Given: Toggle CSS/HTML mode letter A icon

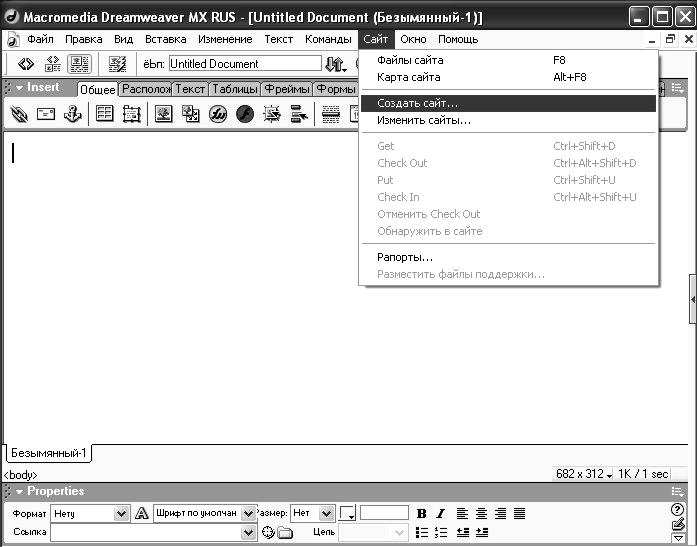Looking at the screenshot, I should coord(142,514).
